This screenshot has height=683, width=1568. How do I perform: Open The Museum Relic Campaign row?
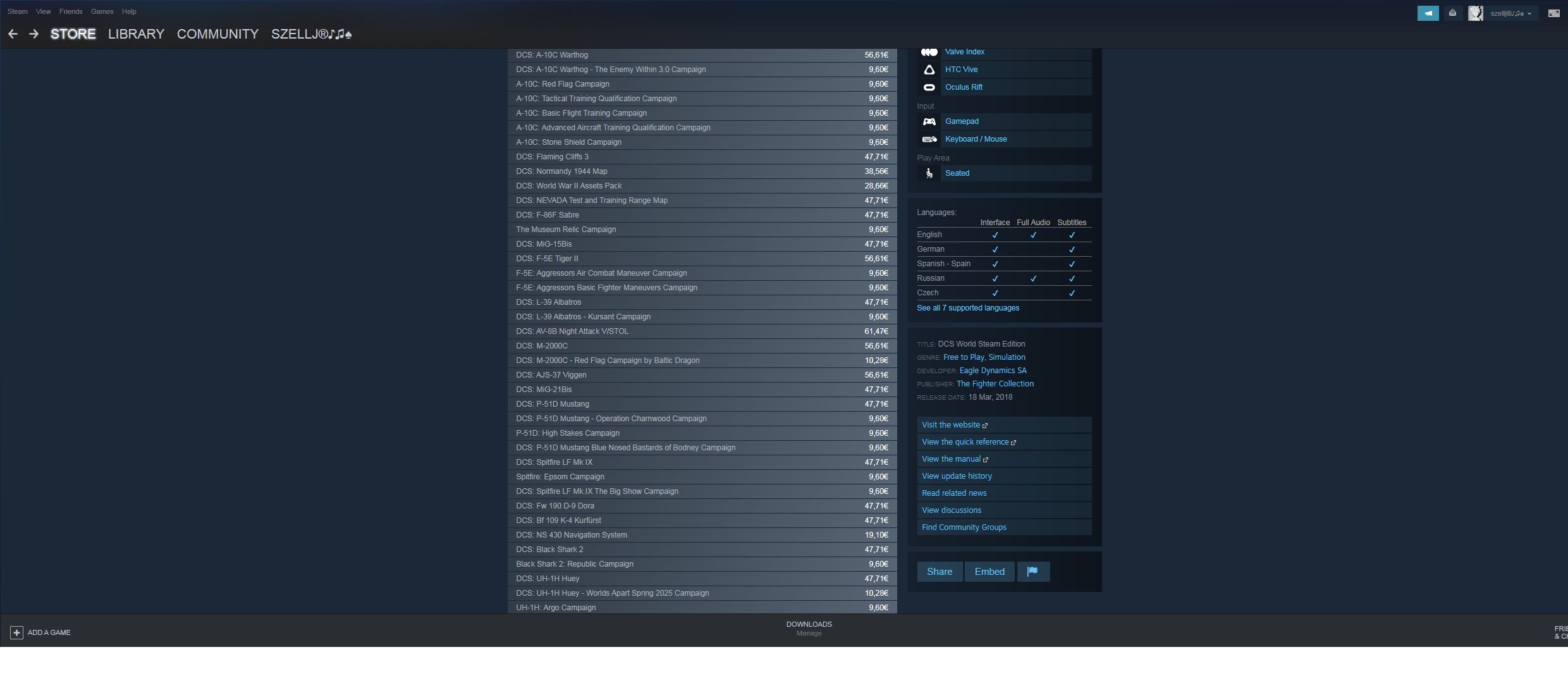pyautogui.click(x=702, y=230)
